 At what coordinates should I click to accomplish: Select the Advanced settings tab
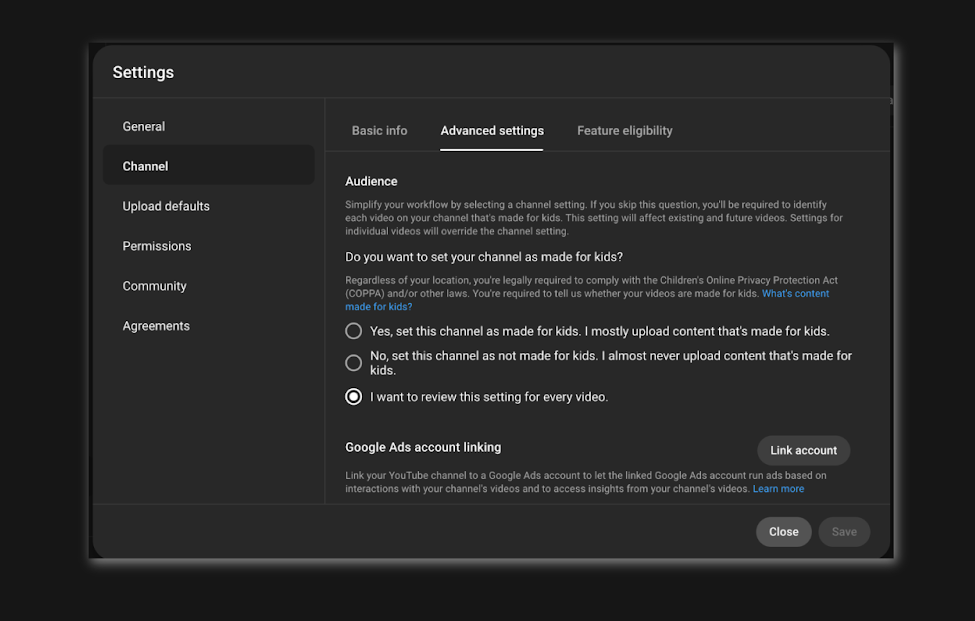click(492, 131)
